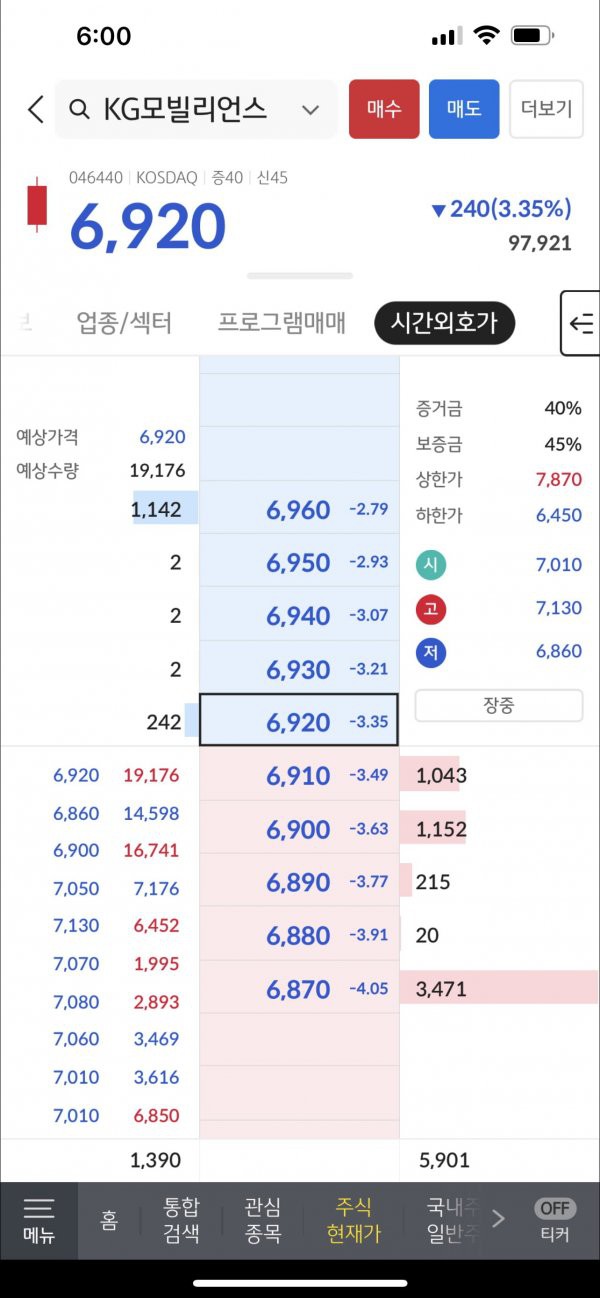The width and height of the screenshot is (600, 1298).
Task: Tap the red 매수 buy button
Action: [x=384, y=109]
